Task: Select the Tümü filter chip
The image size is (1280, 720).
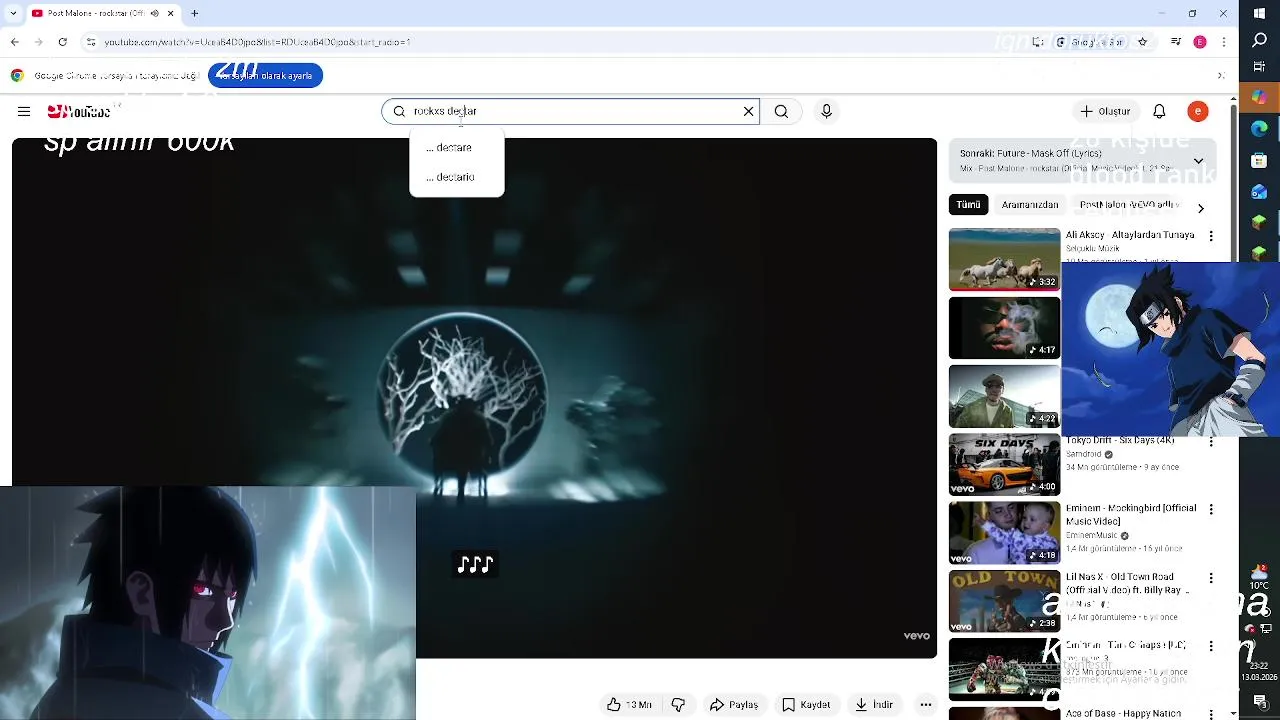Action: pos(968,205)
